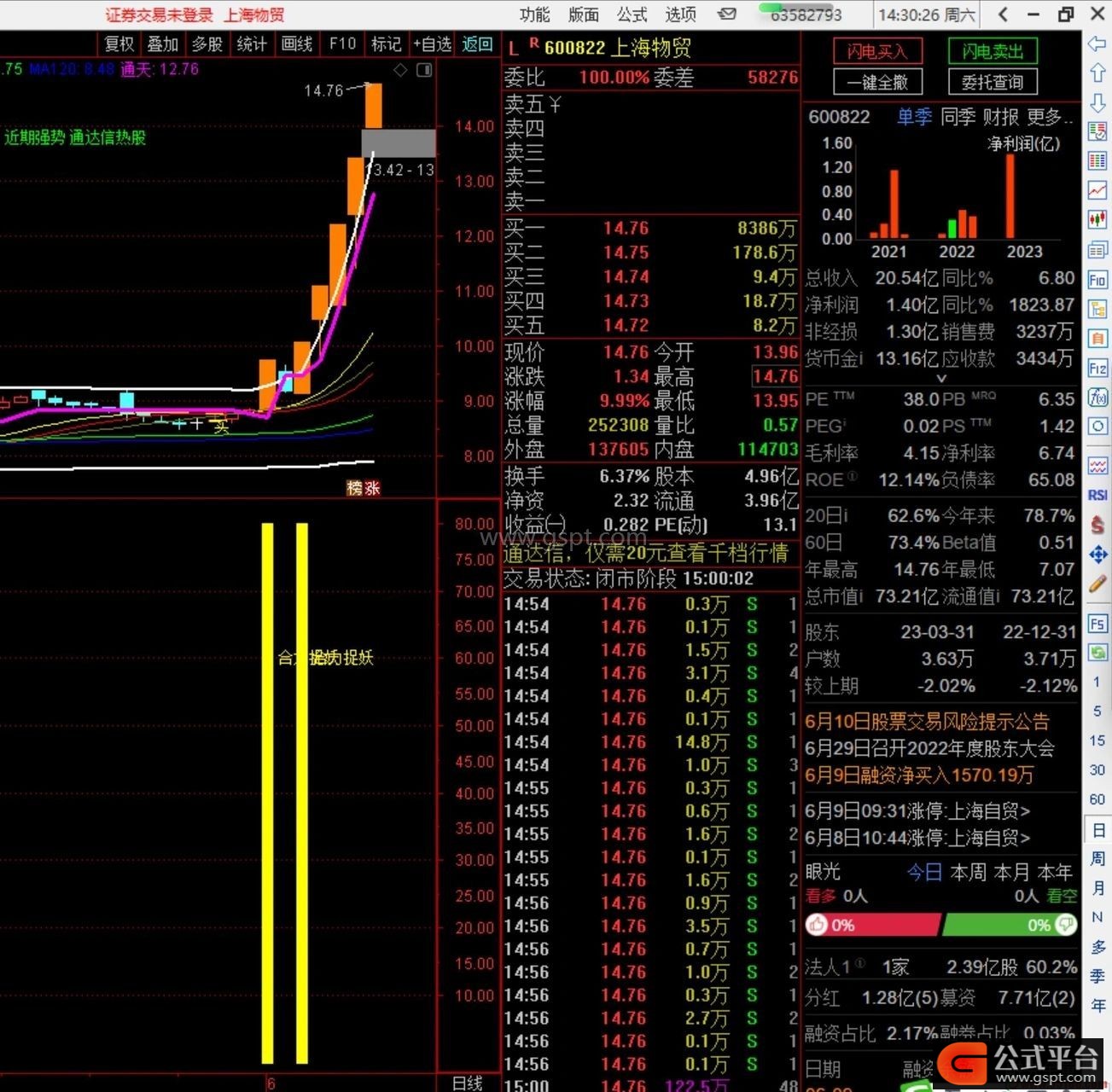Click the down arrow icon in right sidebar
This screenshot has width=1112, height=1092.
[x=1097, y=102]
